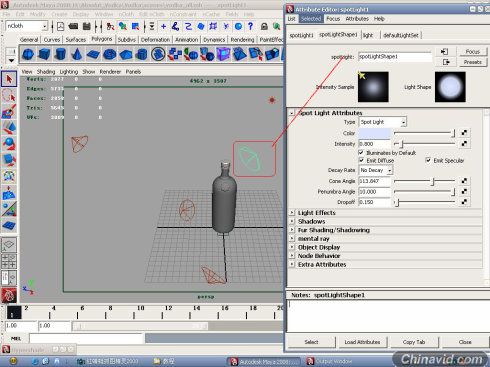Open the Type dropdown showing Spot Light
Screen dimensions: 490x367
click(x=382, y=122)
